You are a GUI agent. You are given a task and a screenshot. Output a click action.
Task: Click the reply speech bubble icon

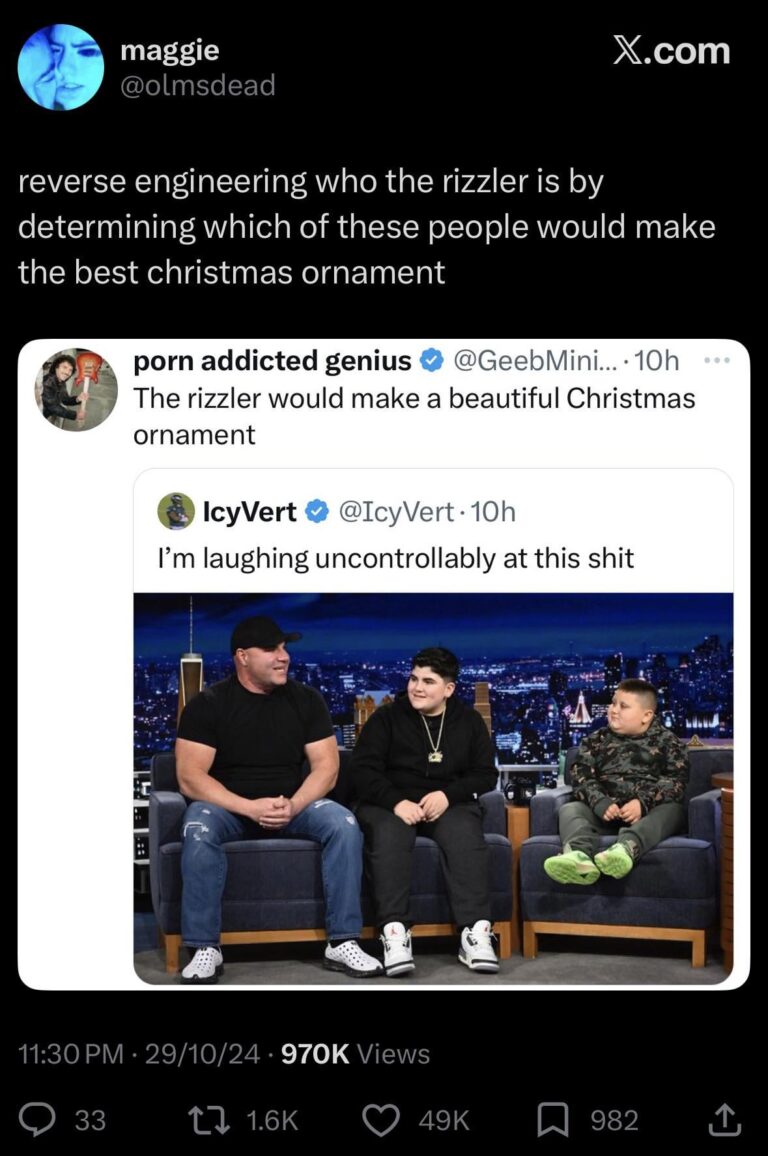[39, 1121]
